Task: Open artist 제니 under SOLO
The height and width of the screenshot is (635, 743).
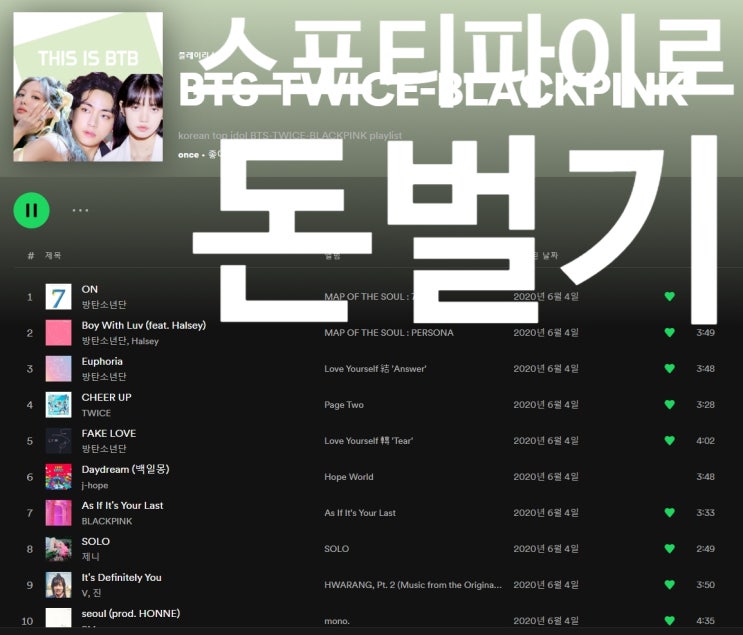Action: point(91,557)
